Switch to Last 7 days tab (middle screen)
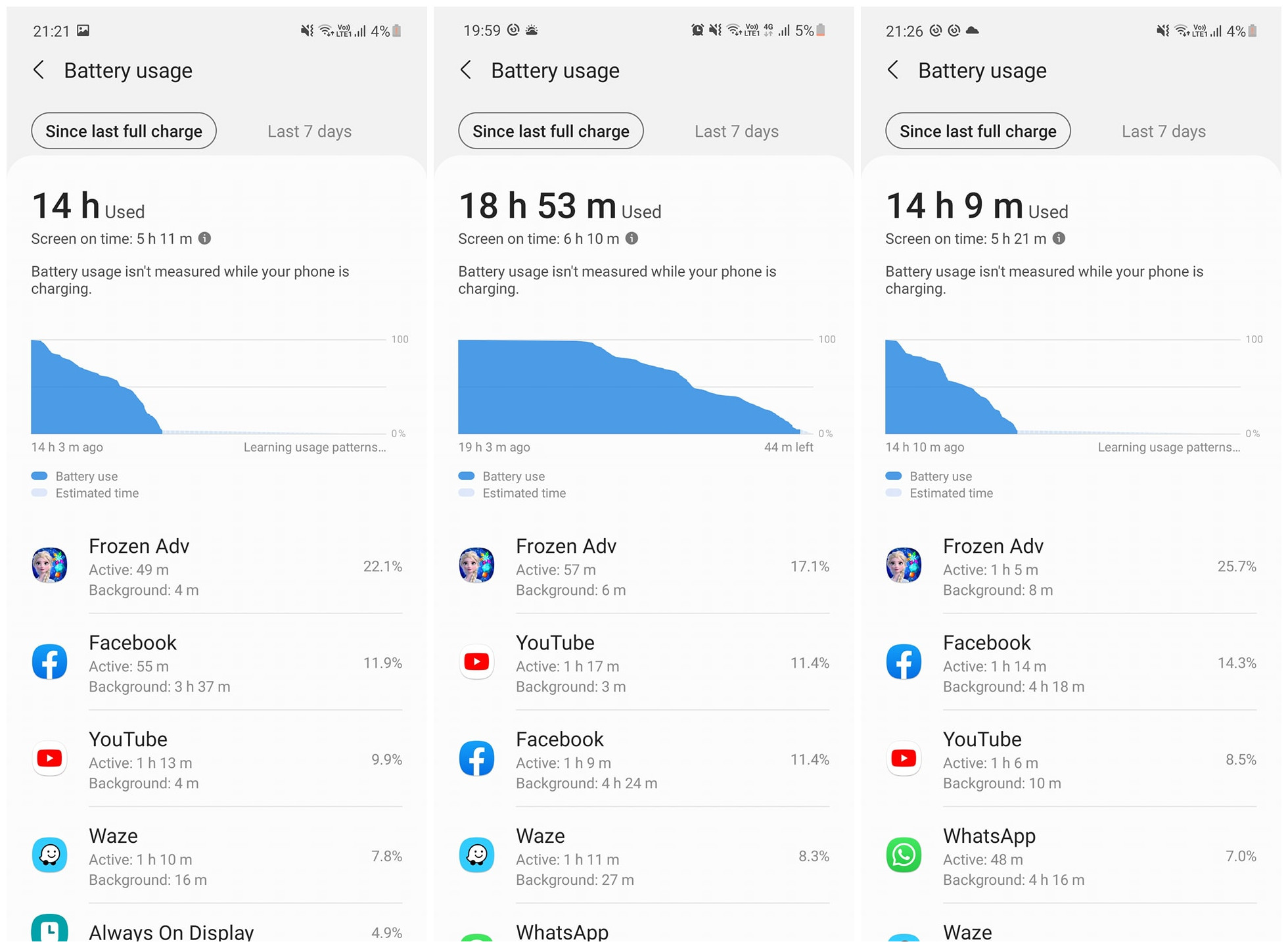1288x948 pixels. pyautogui.click(x=736, y=131)
